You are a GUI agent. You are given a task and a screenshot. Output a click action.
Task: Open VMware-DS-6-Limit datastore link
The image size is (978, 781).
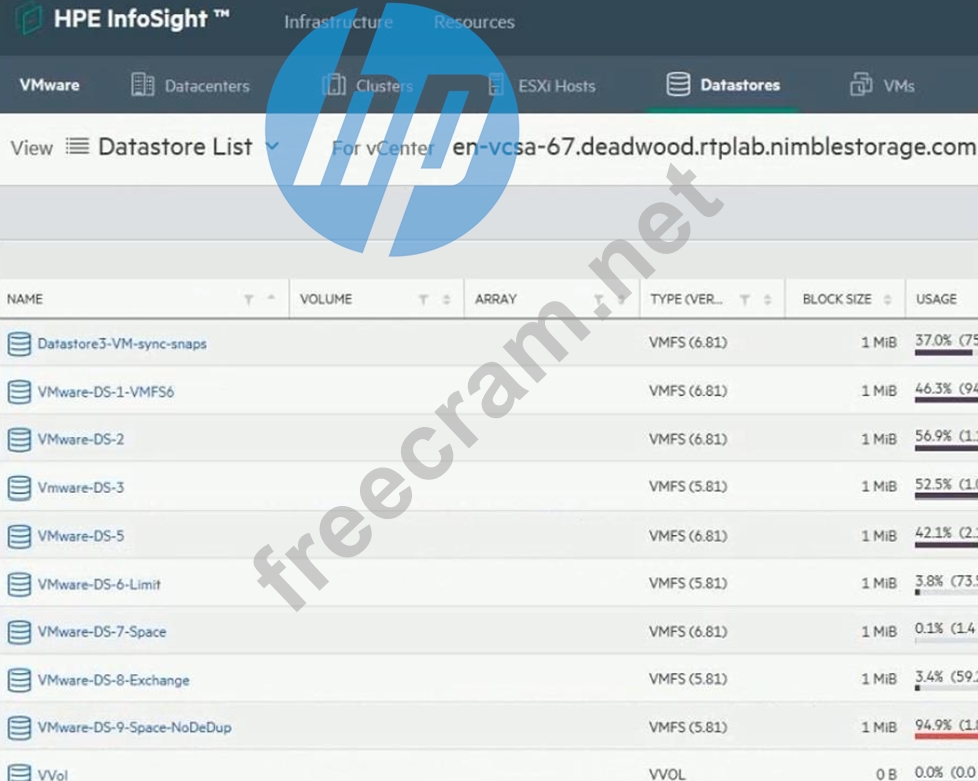[x=99, y=585]
